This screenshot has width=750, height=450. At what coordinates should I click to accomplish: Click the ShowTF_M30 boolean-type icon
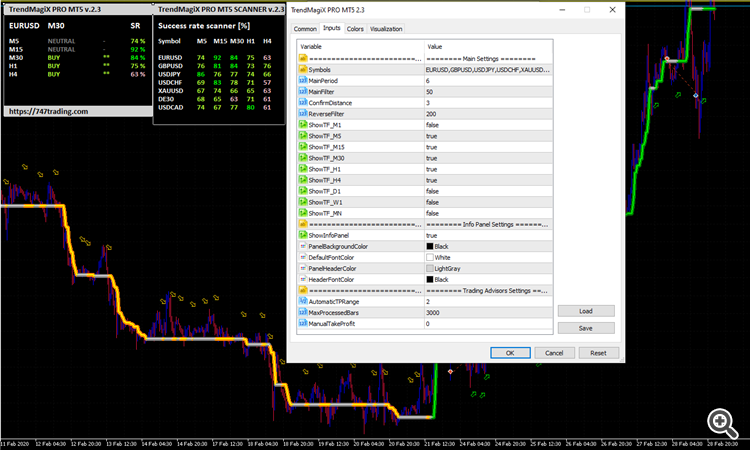[303, 157]
